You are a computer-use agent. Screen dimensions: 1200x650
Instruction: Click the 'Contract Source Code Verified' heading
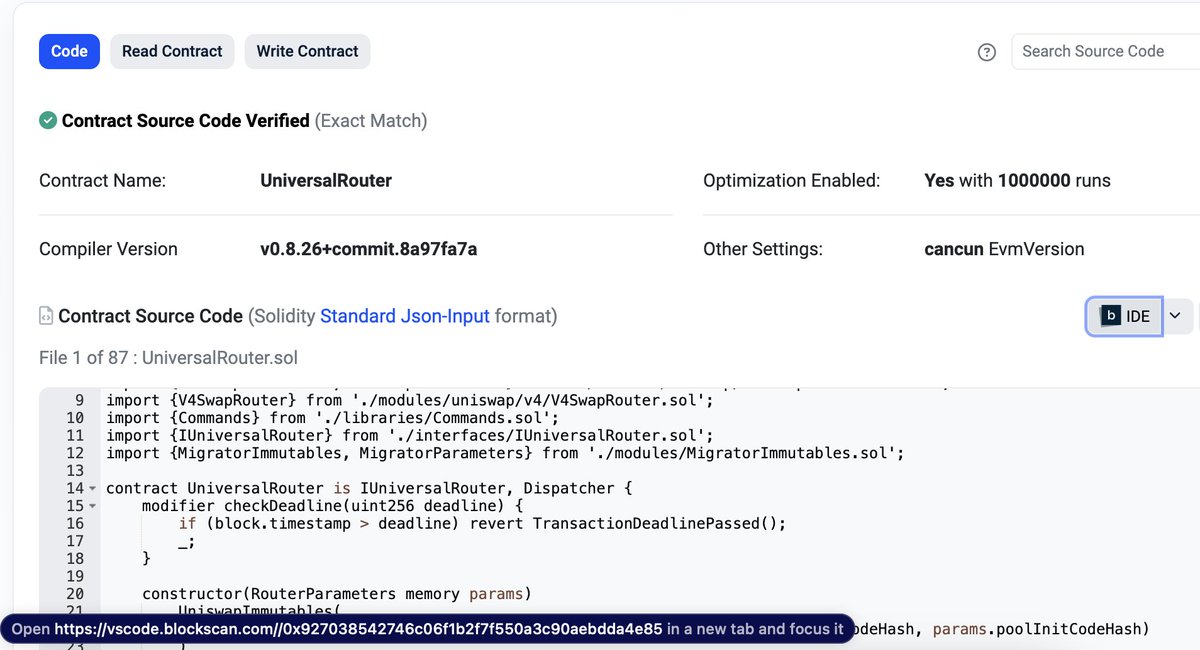pos(186,121)
